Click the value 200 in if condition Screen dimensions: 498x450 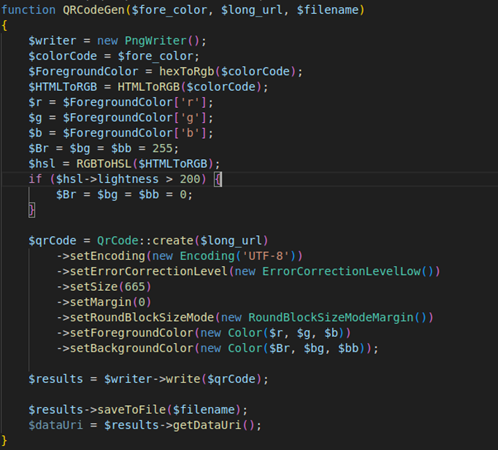pyautogui.click(x=190, y=179)
